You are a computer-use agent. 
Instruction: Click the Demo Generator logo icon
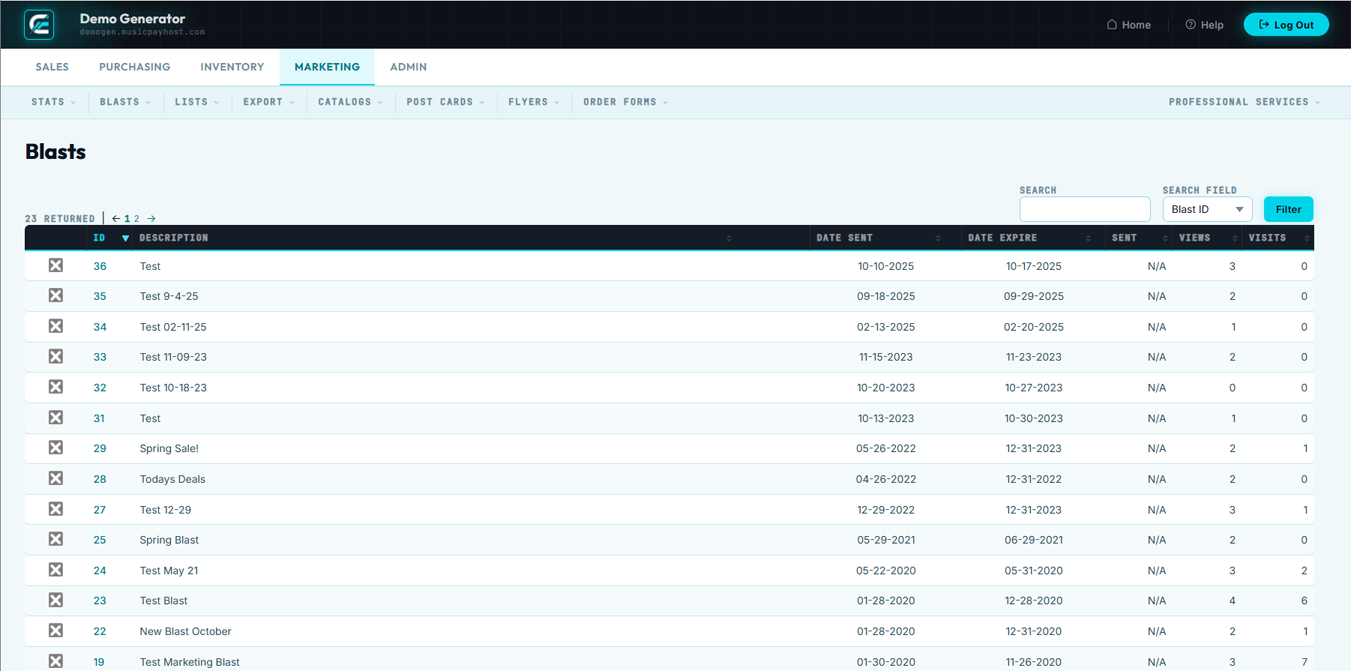tap(39, 24)
